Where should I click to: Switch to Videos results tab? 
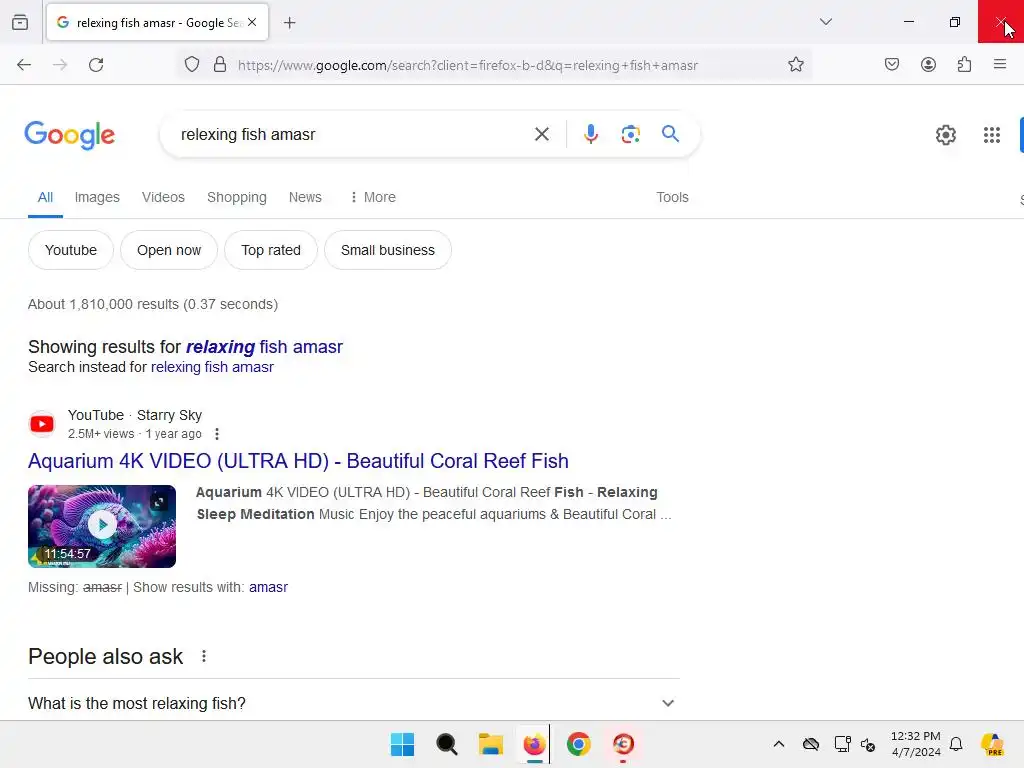[x=163, y=197]
